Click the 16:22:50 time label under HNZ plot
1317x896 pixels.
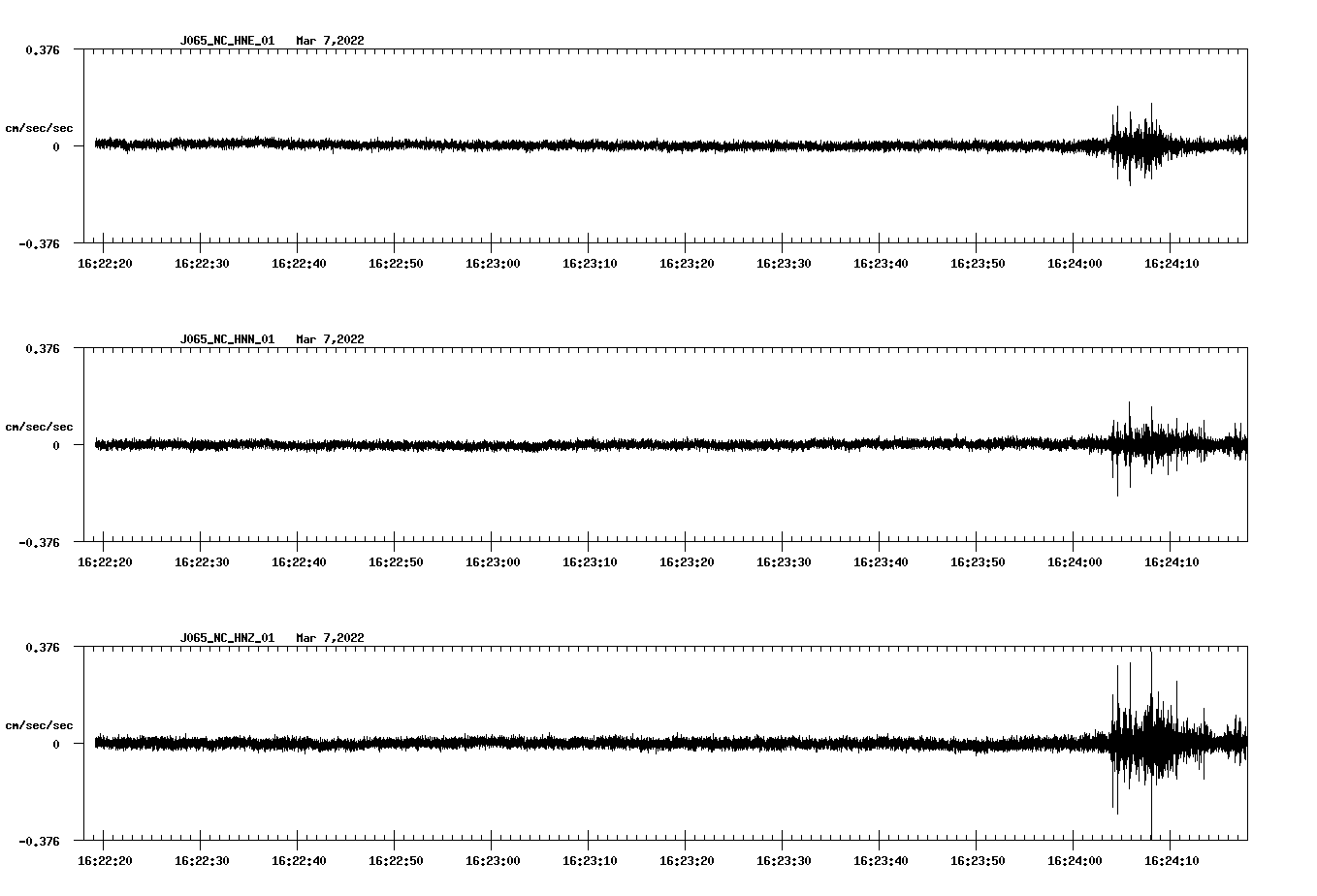396,861
